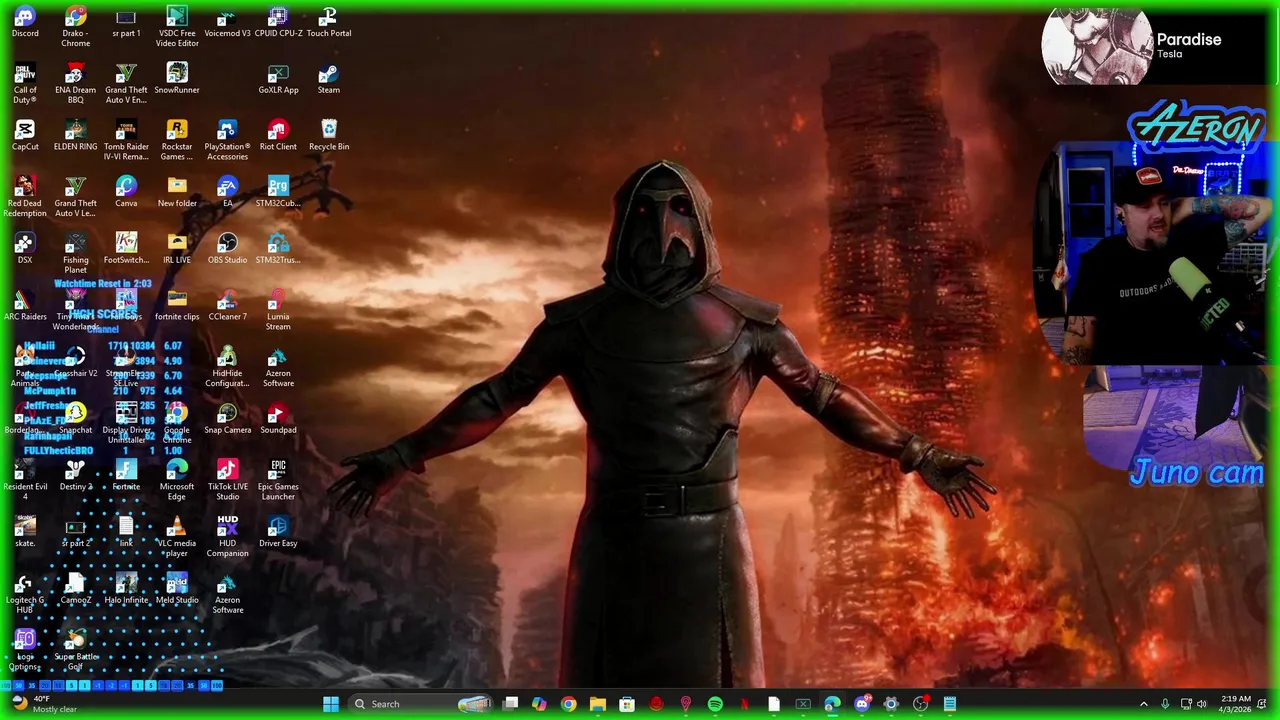1280x720 pixels.
Task: Open the clock showing 2:19 AM
Action: 1236,704
